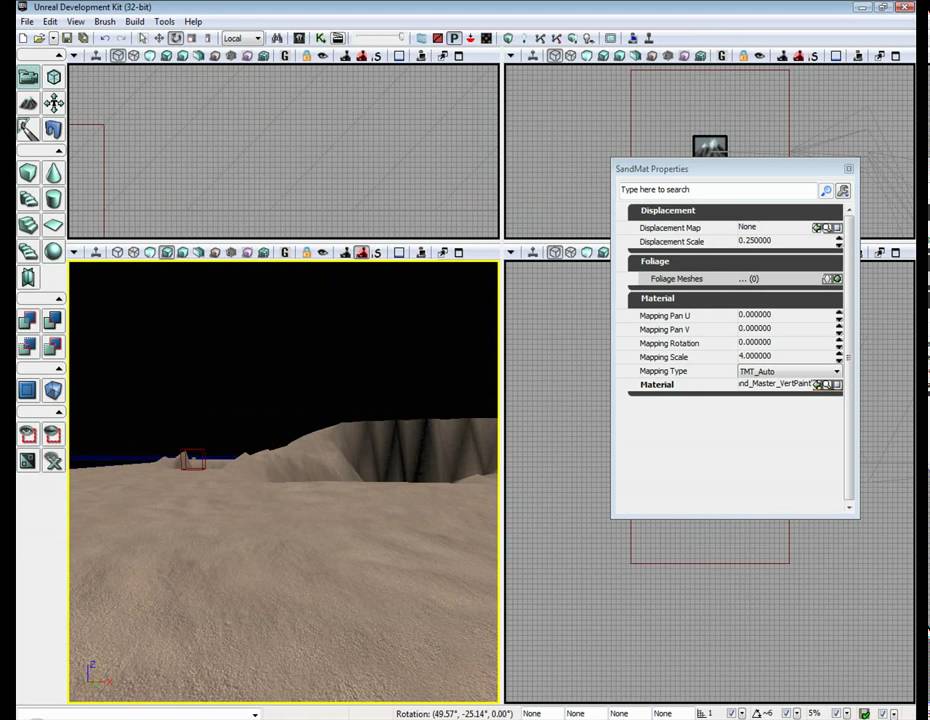Choose the Mesh Paint brush tool
This screenshot has width=930, height=720.
point(28,129)
